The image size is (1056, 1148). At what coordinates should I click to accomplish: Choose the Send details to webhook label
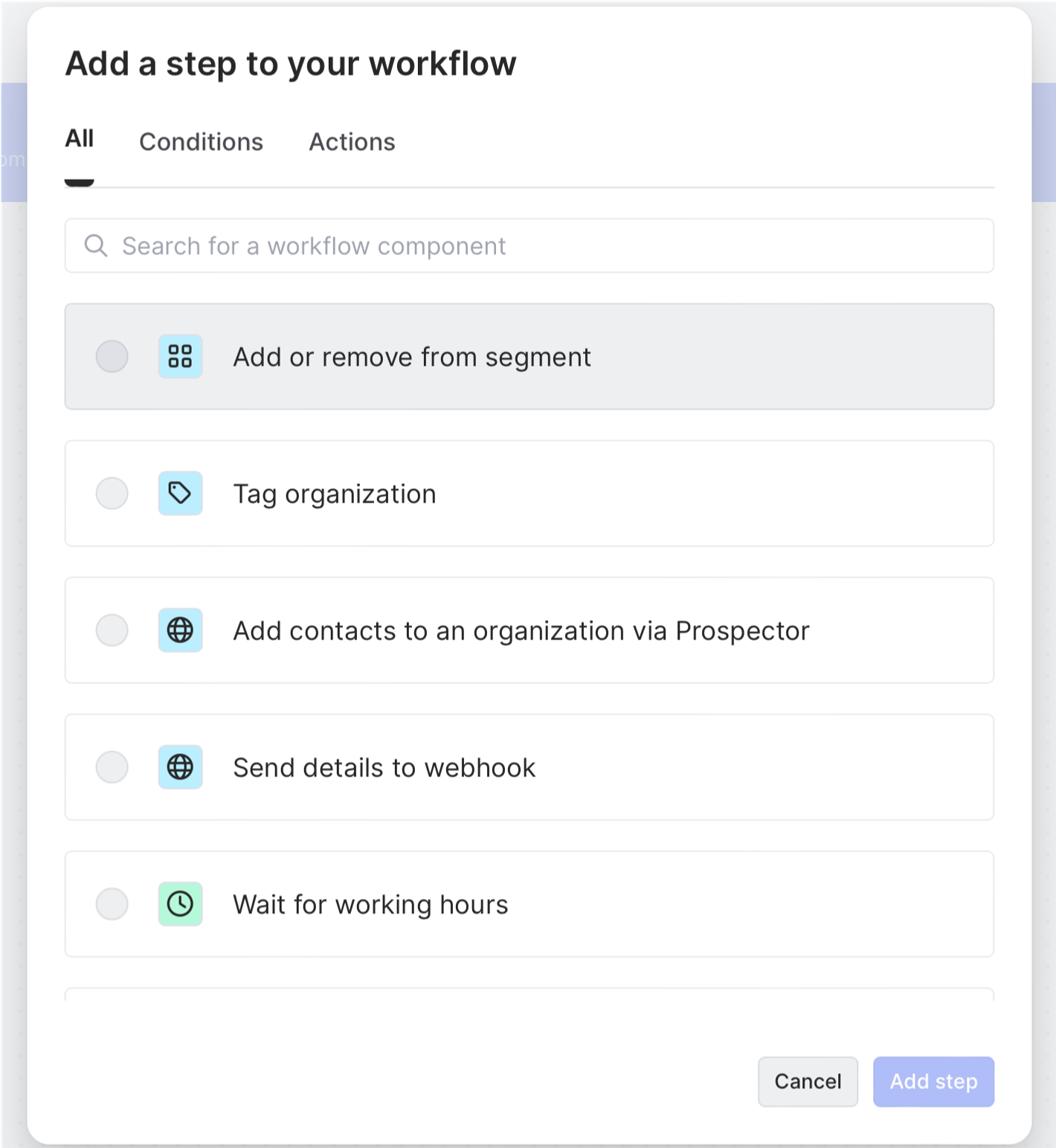[x=384, y=767]
